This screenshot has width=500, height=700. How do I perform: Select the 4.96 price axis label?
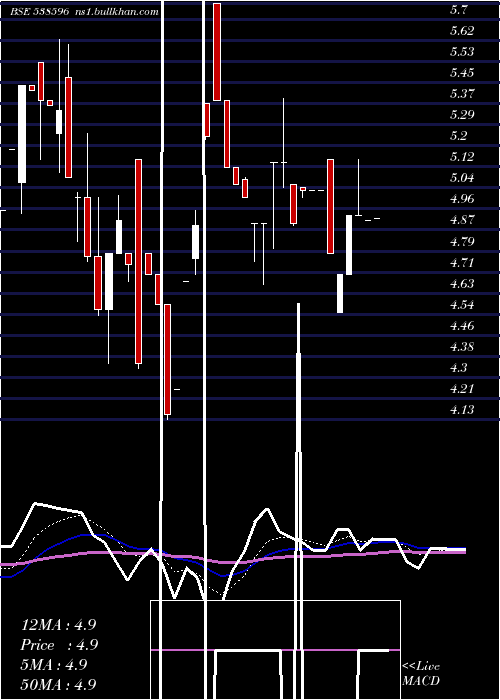click(462, 199)
